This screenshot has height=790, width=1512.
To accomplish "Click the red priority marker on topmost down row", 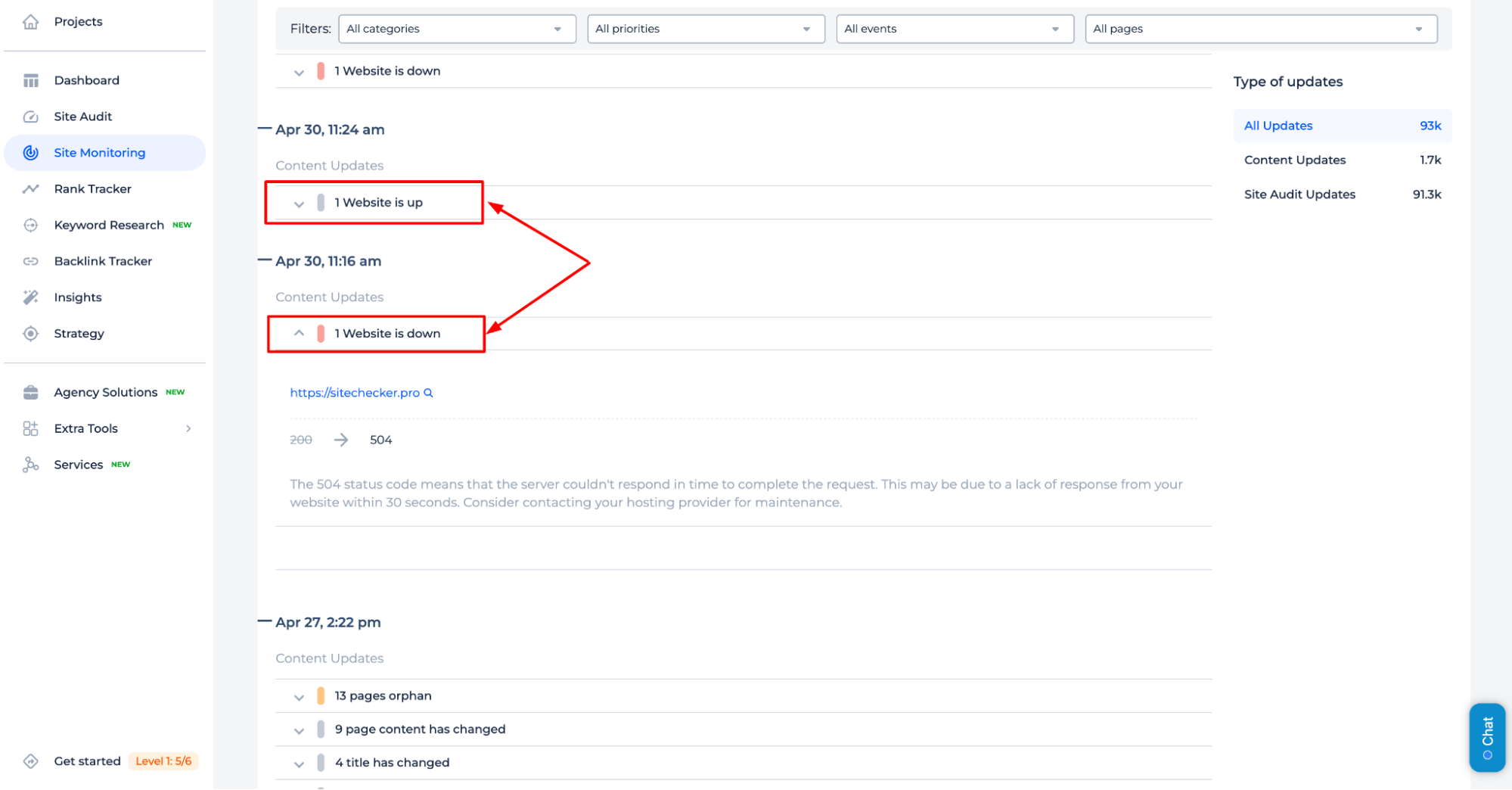I will tap(321, 71).
